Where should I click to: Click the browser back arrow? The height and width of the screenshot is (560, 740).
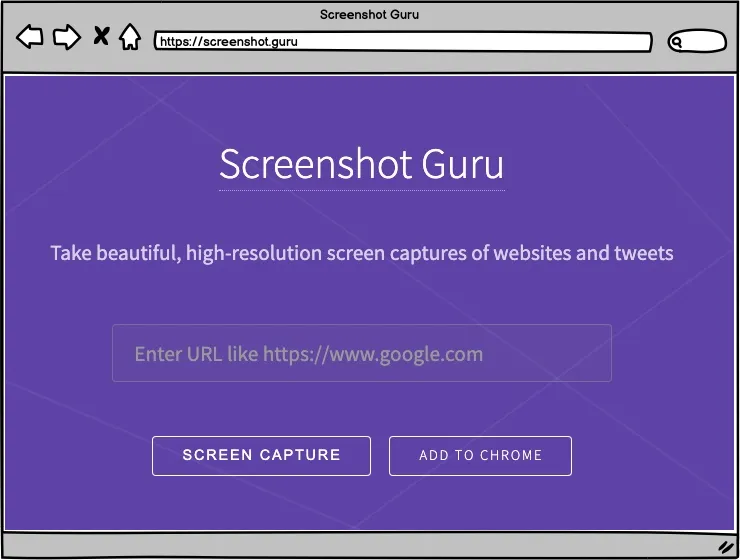point(30,36)
